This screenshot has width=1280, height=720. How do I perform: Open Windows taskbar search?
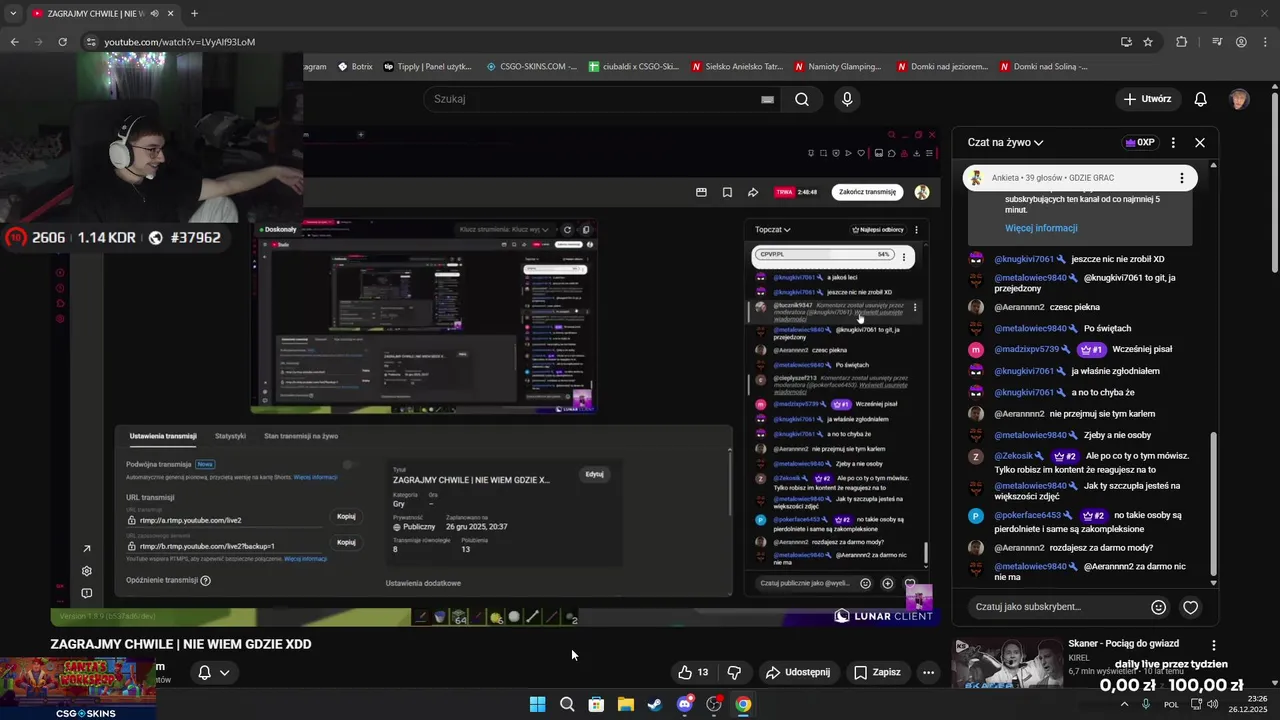click(567, 704)
